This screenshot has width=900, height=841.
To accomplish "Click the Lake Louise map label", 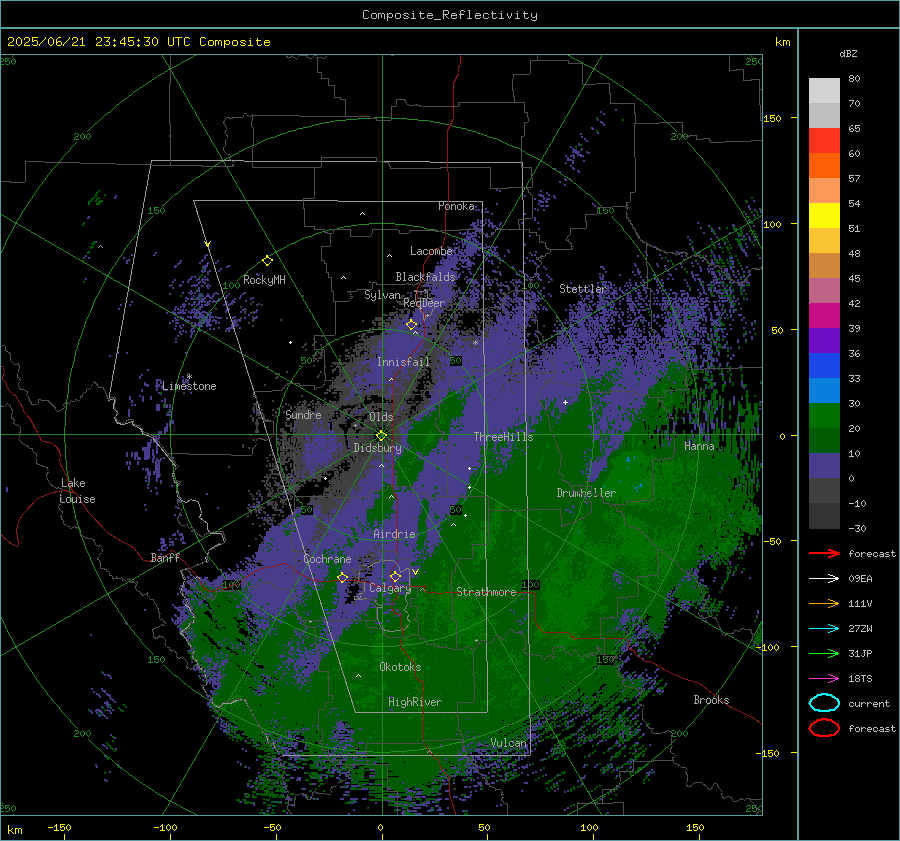I will (x=77, y=491).
